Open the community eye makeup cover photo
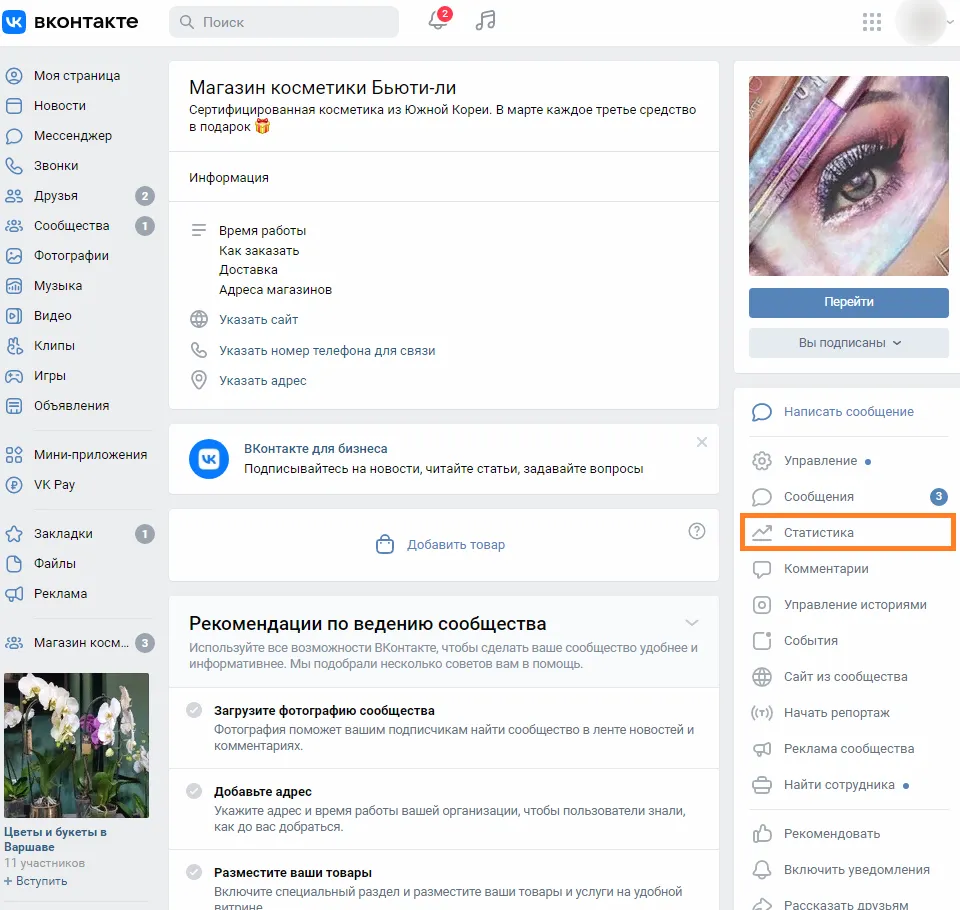The image size is (960, 910). pos(849,176)
